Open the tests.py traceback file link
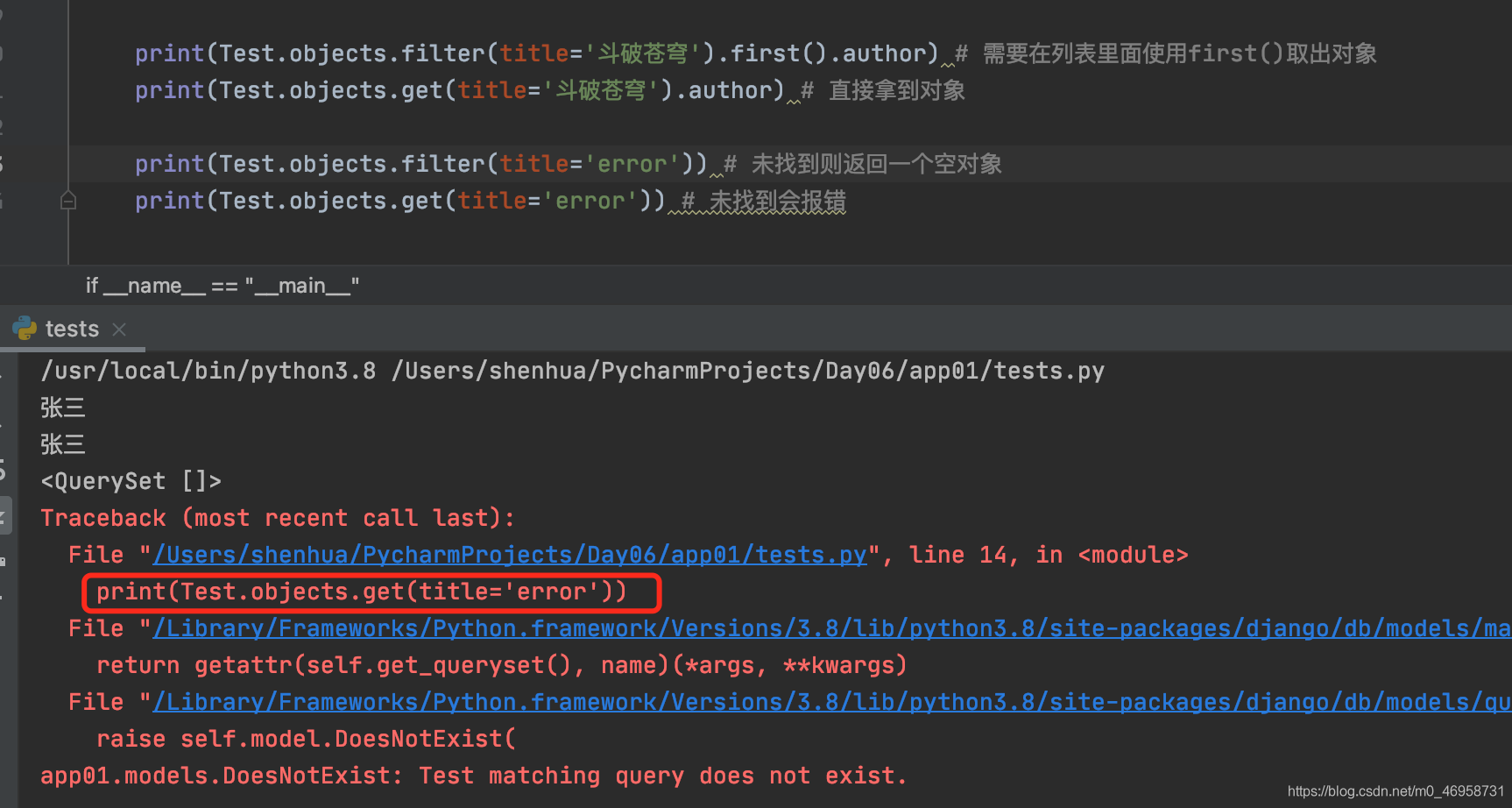This screenshot has height=808, width=1512. click(x=510, y=555)
